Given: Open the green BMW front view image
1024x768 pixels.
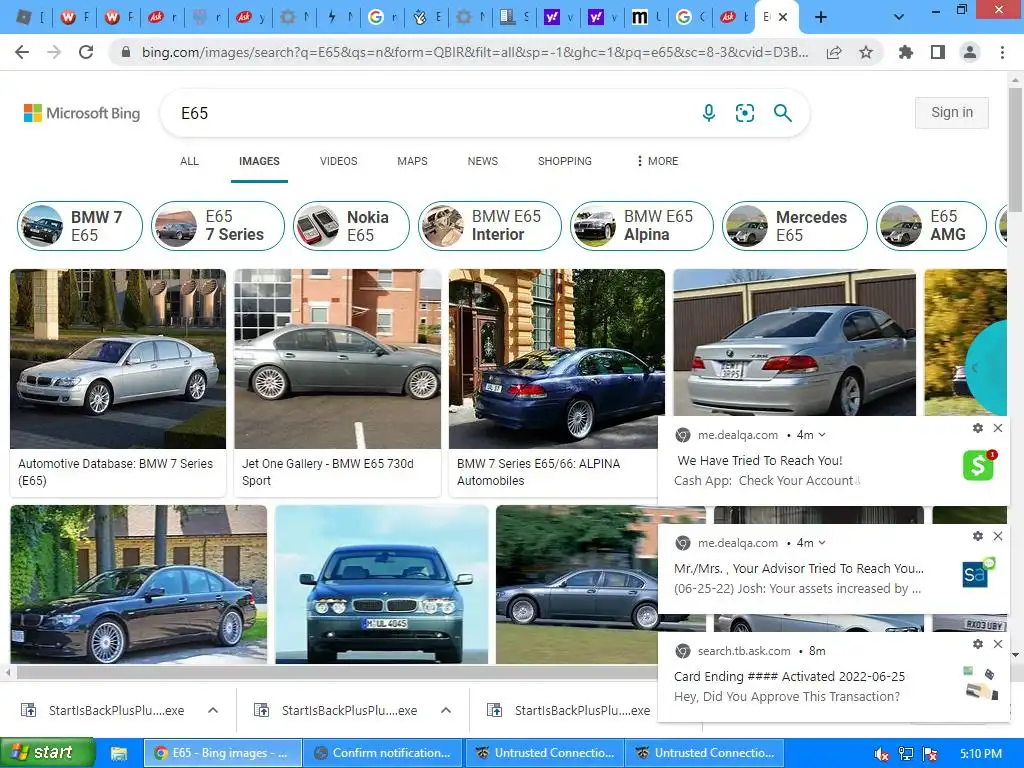Looking at the screenshot, I should click(381, 584).
